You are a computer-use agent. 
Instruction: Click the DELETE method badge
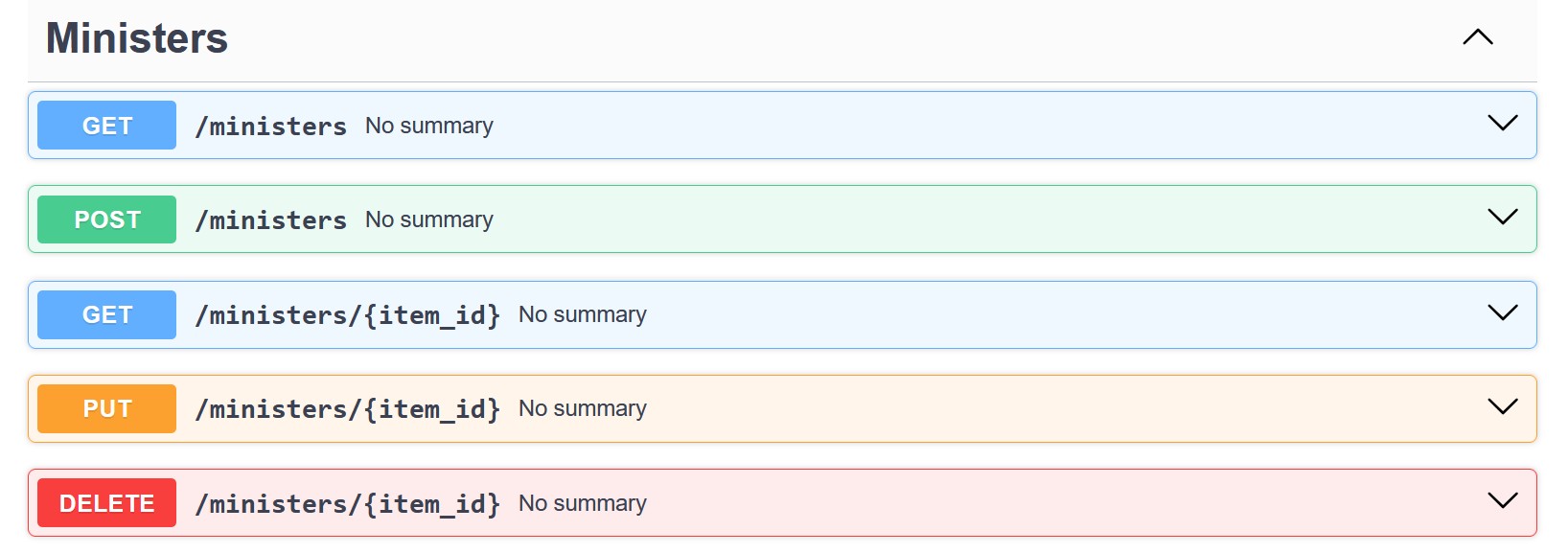(105, 502)
